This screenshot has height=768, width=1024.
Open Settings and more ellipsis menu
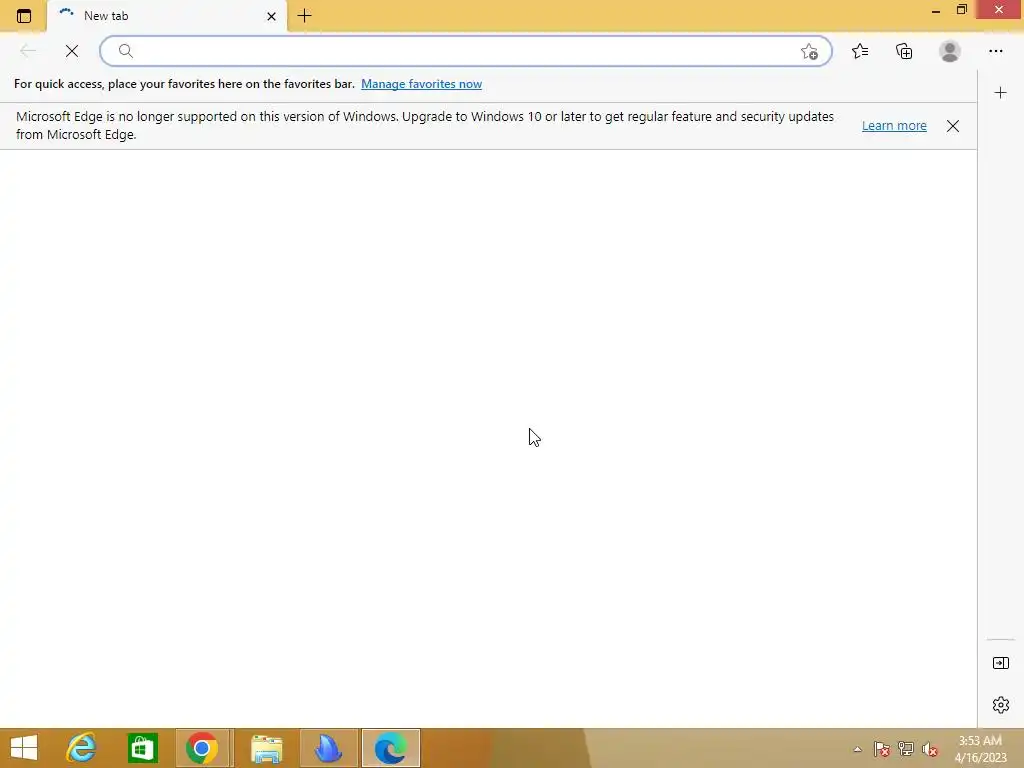pyautogui.click(x=995, y=51)
